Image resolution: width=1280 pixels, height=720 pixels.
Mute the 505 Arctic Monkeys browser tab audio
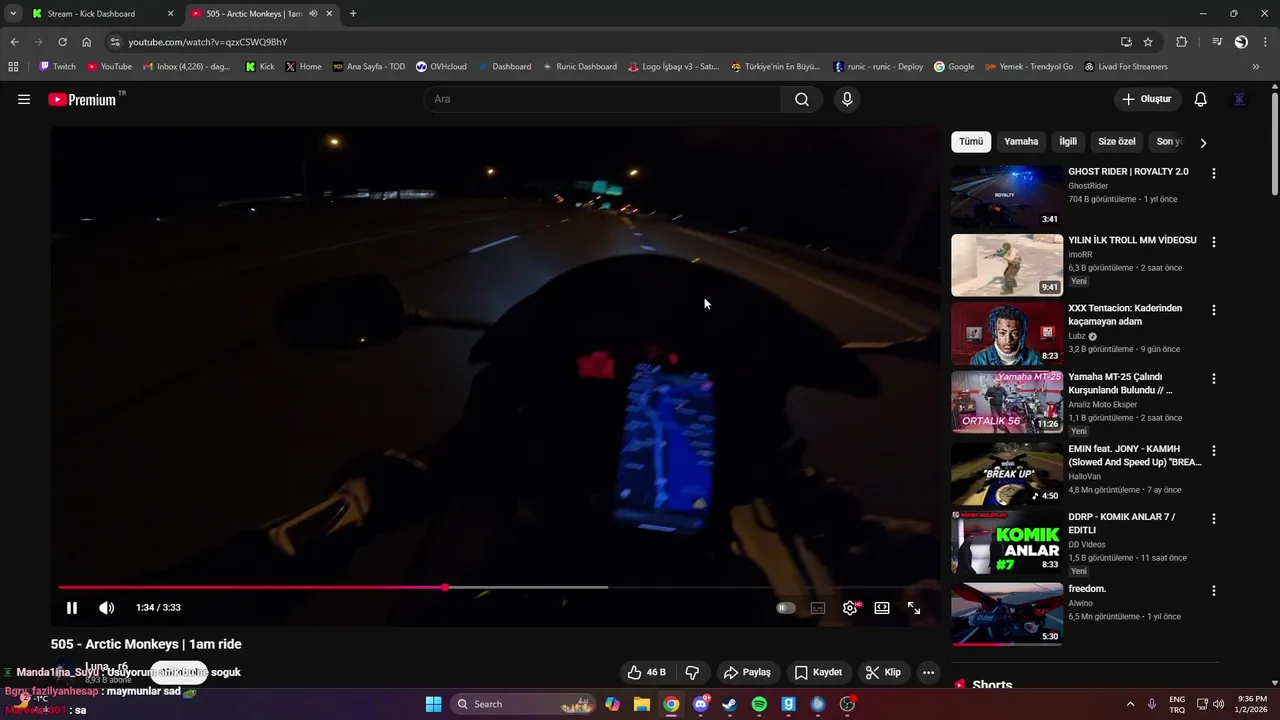313,14
